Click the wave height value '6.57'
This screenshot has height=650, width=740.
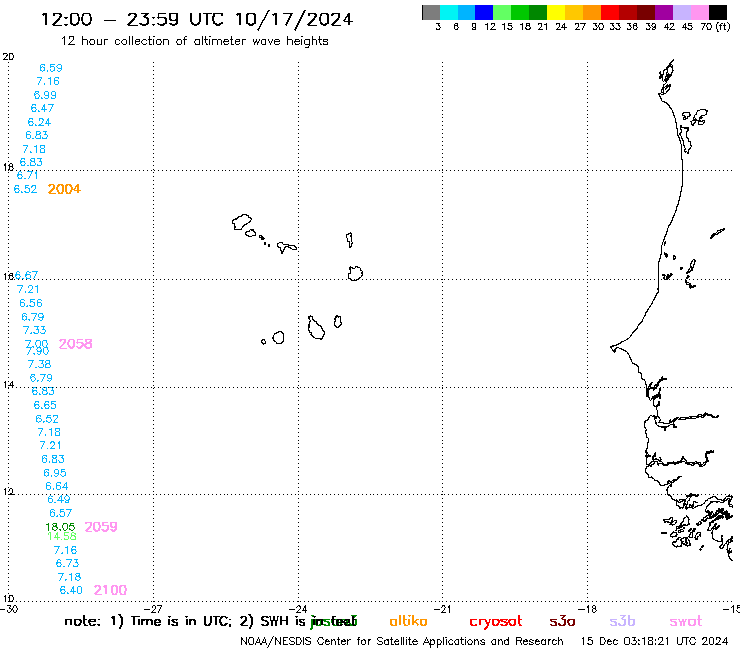click(60, 513)
